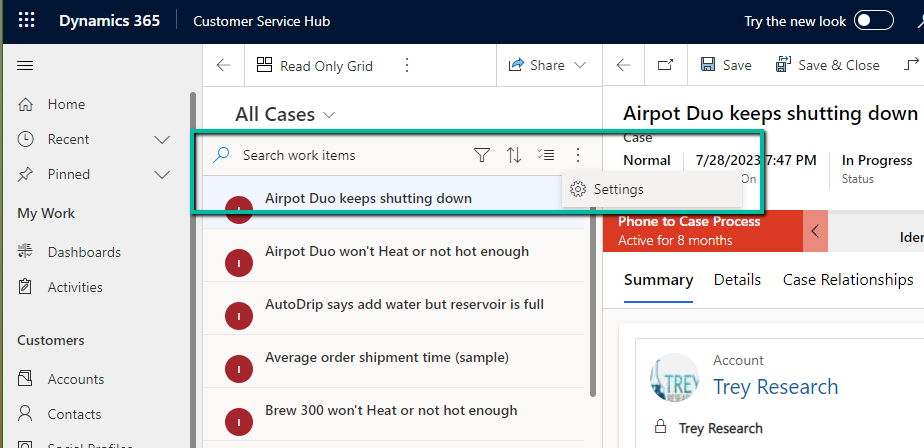Open grid command bar more options
Screen dimensions: 924x448
coord(407,65)
